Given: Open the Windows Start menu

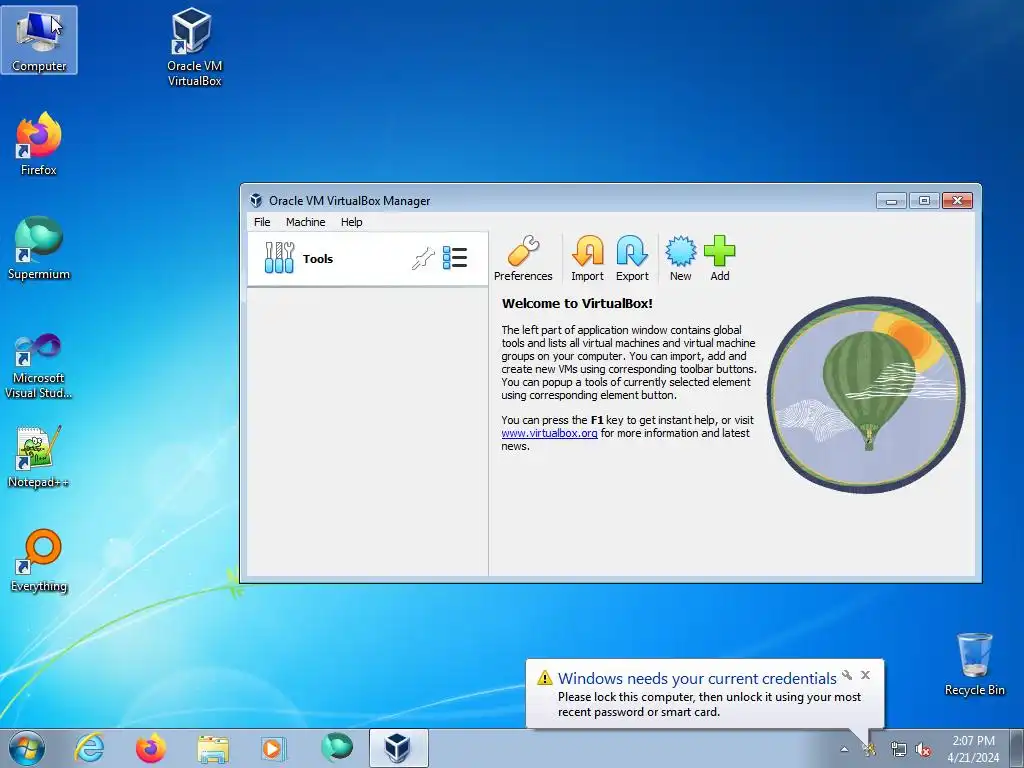Looking at the screenshot, I should (27, 748).
